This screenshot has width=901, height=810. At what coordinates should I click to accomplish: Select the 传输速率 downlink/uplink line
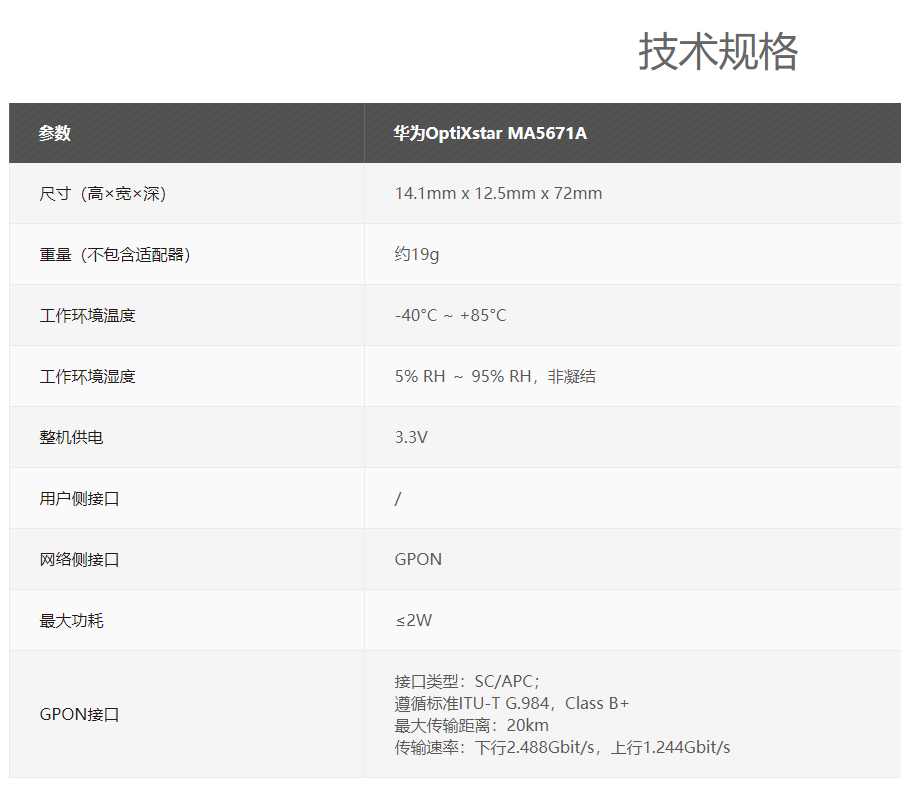click(562, 747)
